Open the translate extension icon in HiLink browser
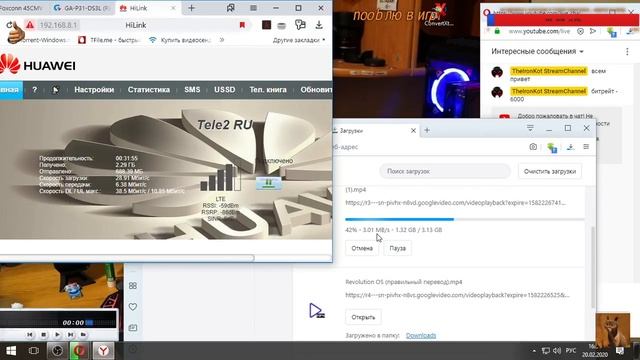Screen dimensions: 640x360 point(300,25)
